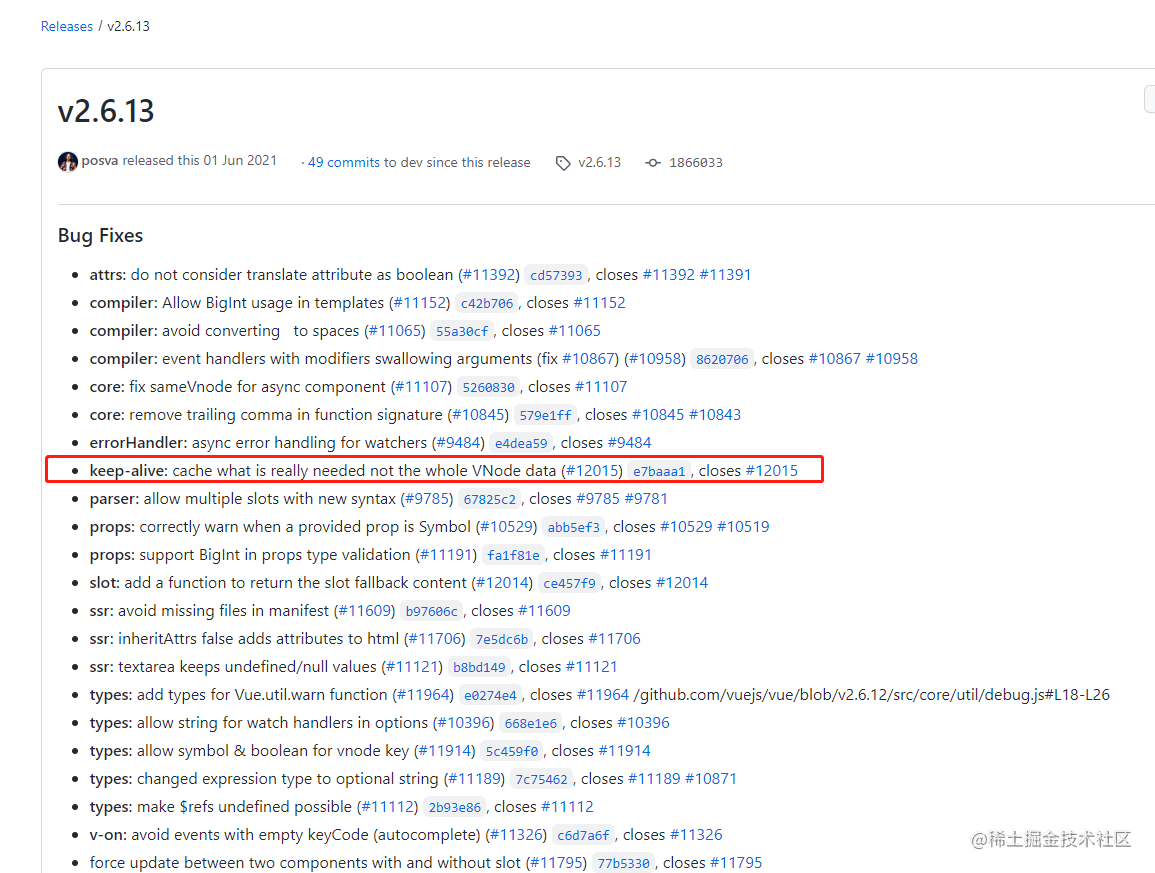Open issue #10519 link
1155x873 pixels.
tap(743, 527)
